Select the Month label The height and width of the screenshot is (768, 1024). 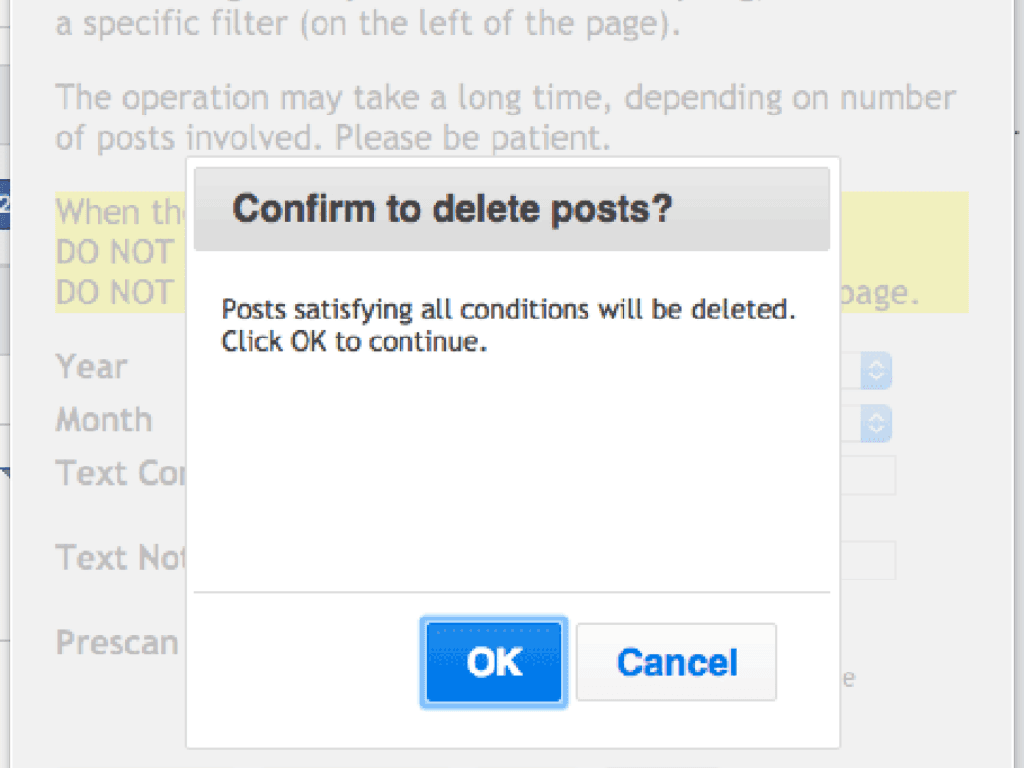coord(104,419)
